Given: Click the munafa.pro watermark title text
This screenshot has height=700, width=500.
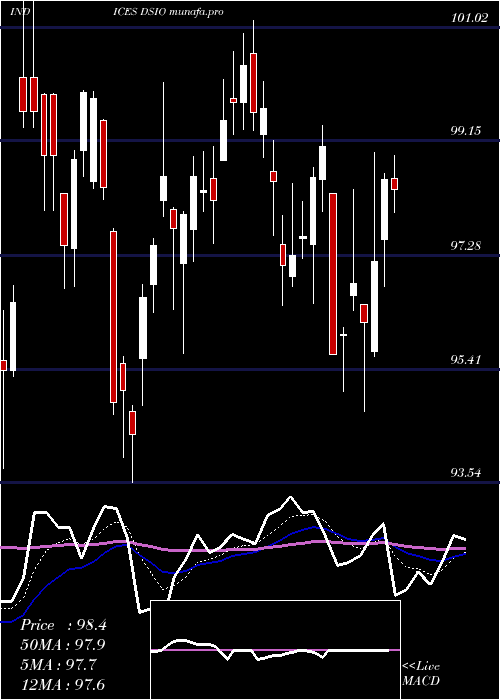Looking at the screenshot, I should pyautogui.click(x=196, y=12).
